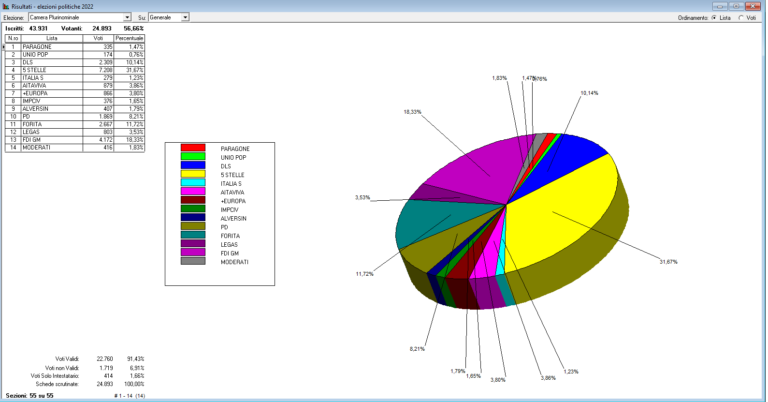768x402 pixels.
Task: Click the red PARAGONE legend swatch
Action: click(193, 148)
